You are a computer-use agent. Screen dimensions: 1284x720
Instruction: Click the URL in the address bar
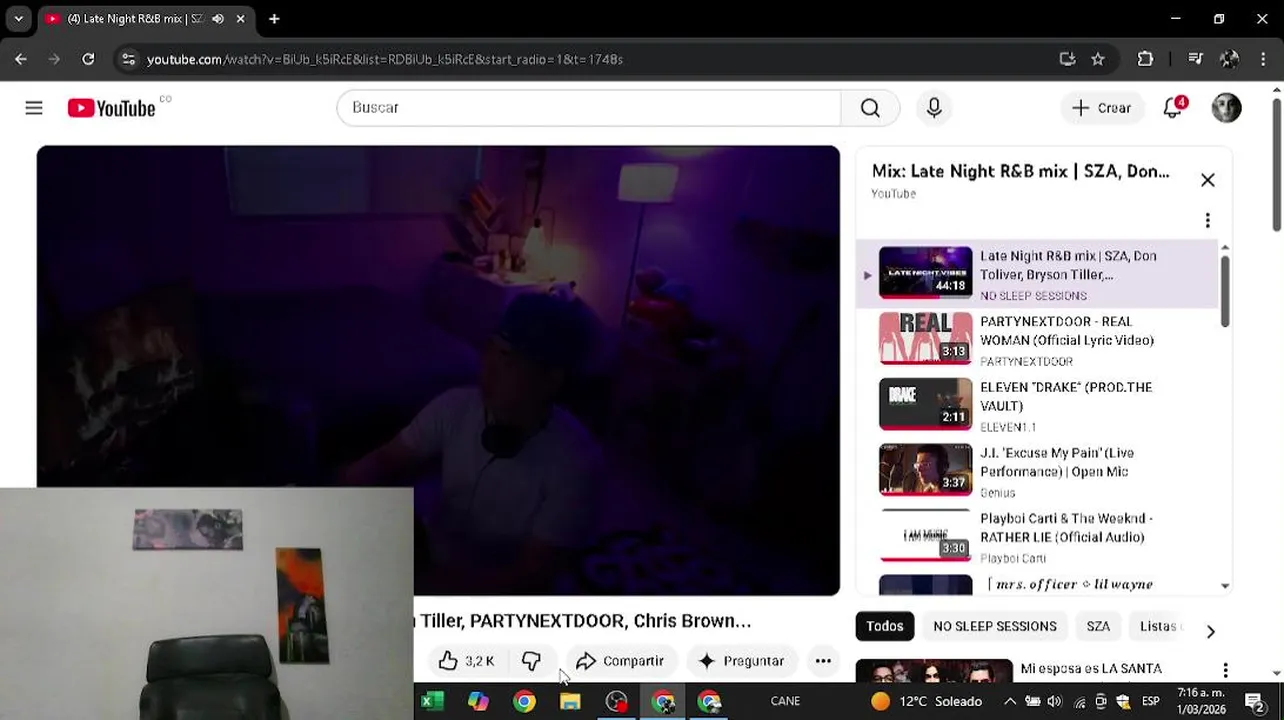click(x=385, y=59)
